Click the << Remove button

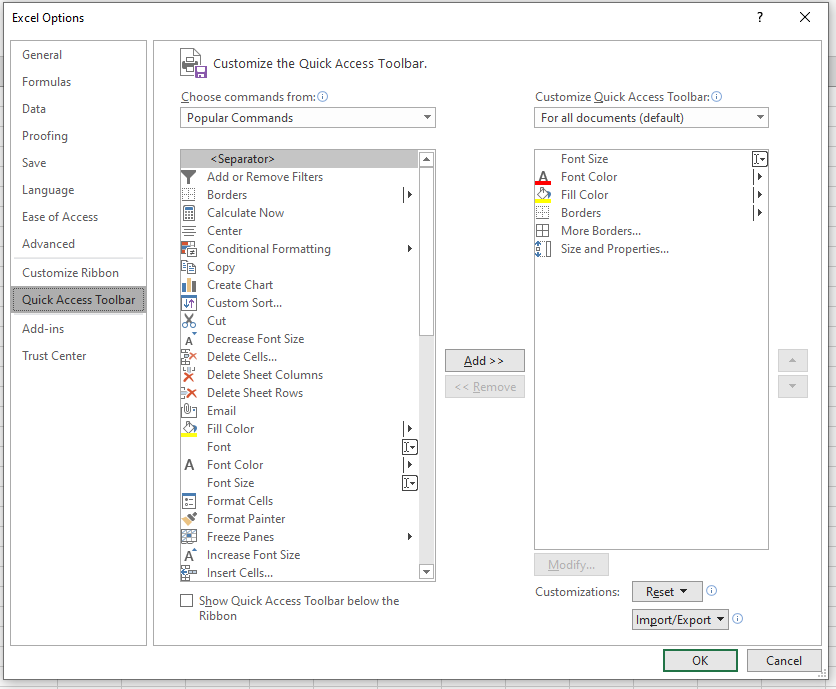click(485, 387)
